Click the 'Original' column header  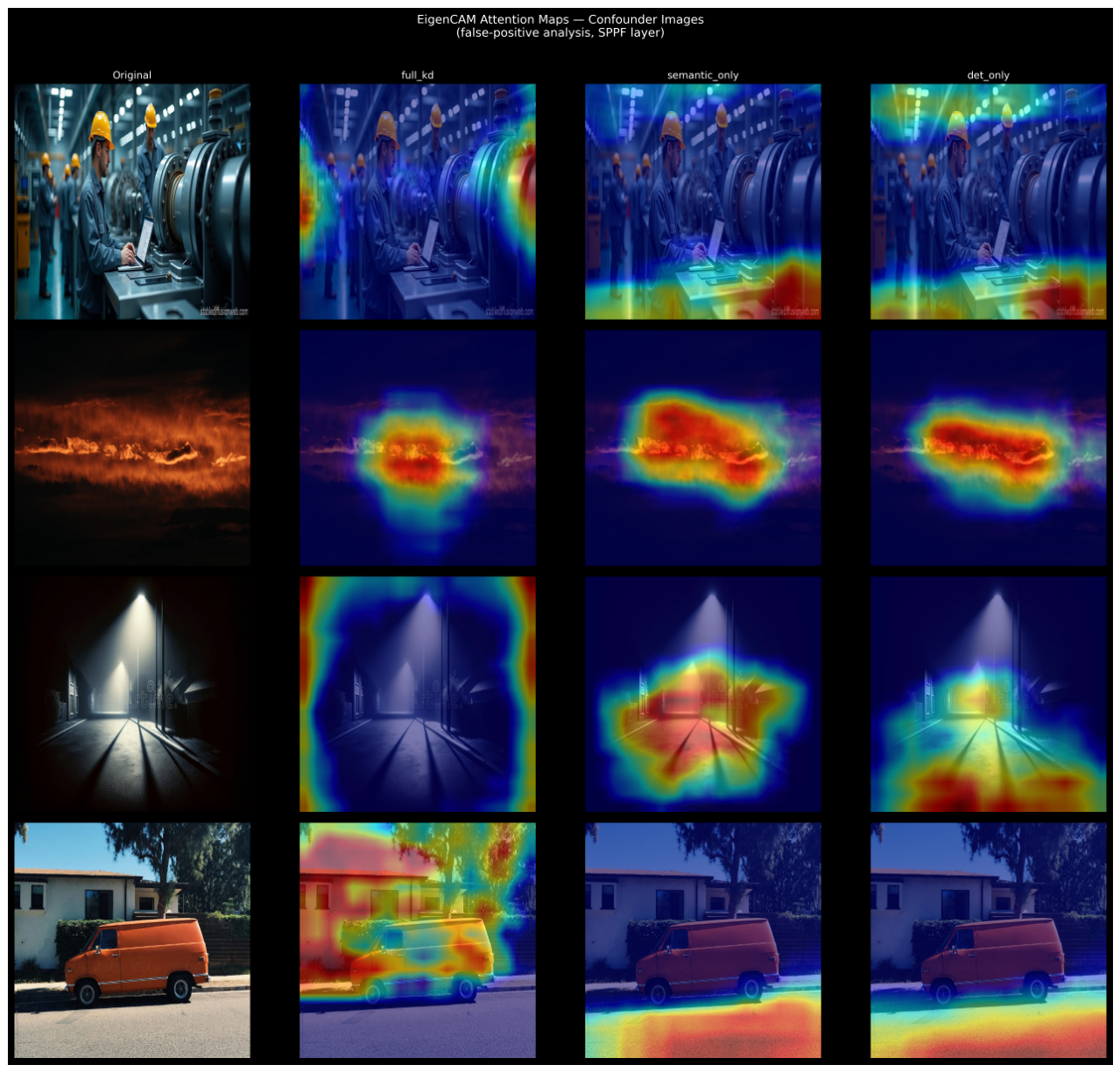pyautogui.click(x=132, y=75)
